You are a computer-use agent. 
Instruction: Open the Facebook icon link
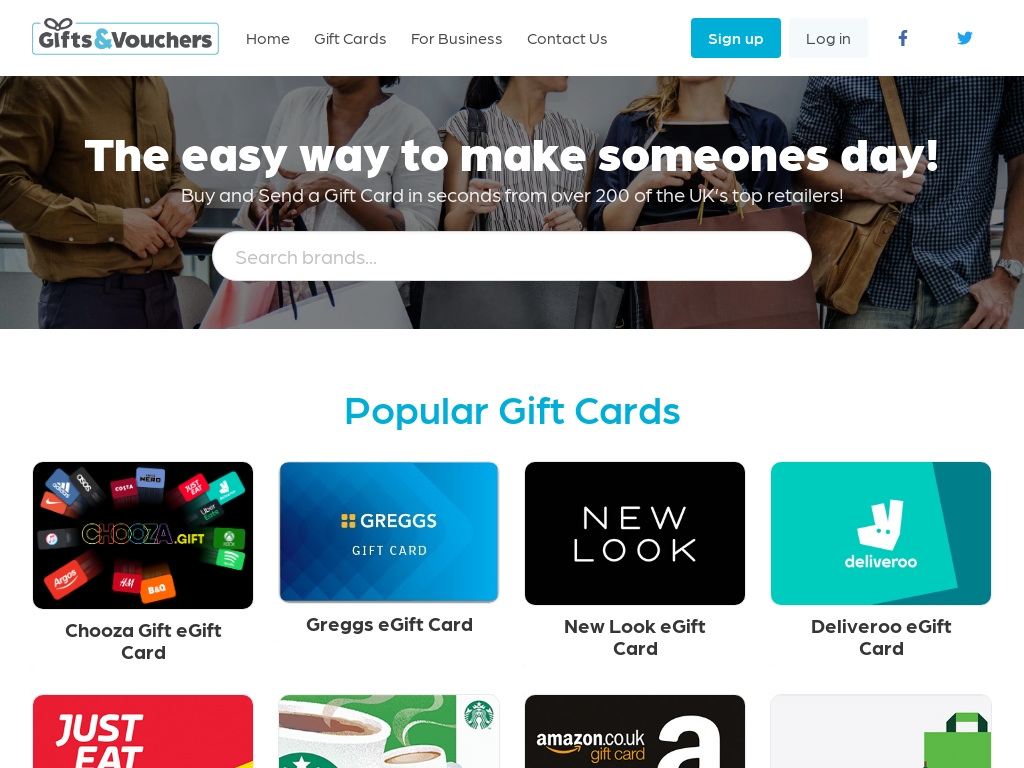[903, 38]
